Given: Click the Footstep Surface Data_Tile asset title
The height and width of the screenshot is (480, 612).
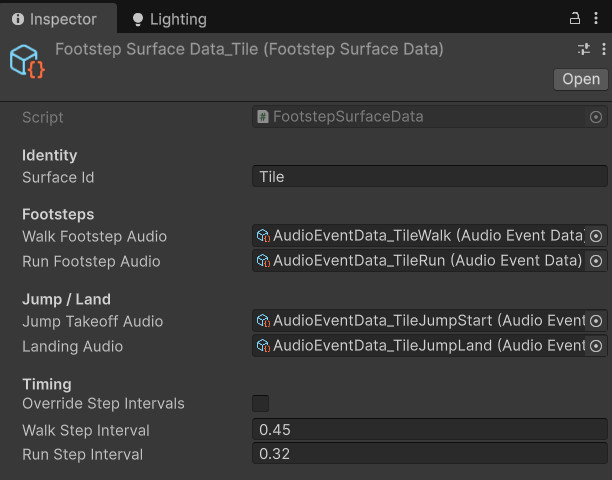Looking at the screenshot, I should pyautogui.click(x=249, y=50).
